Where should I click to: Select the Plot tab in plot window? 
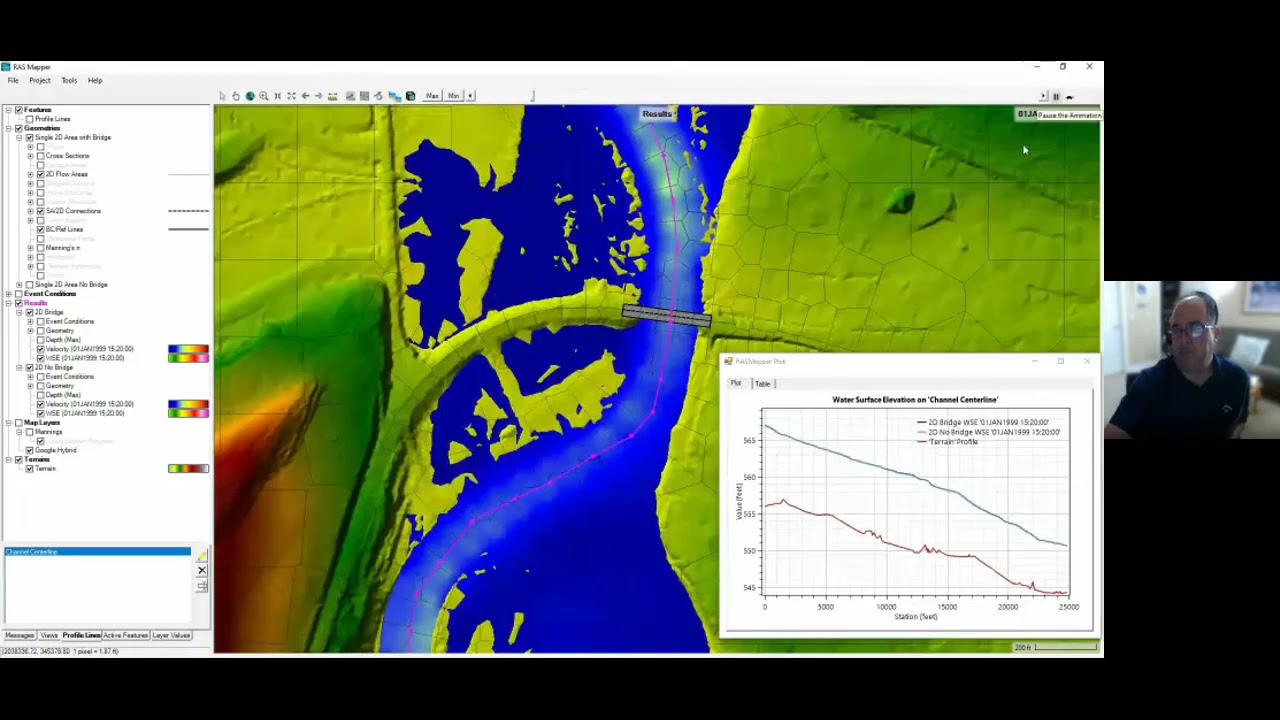[x=736, y=384]
